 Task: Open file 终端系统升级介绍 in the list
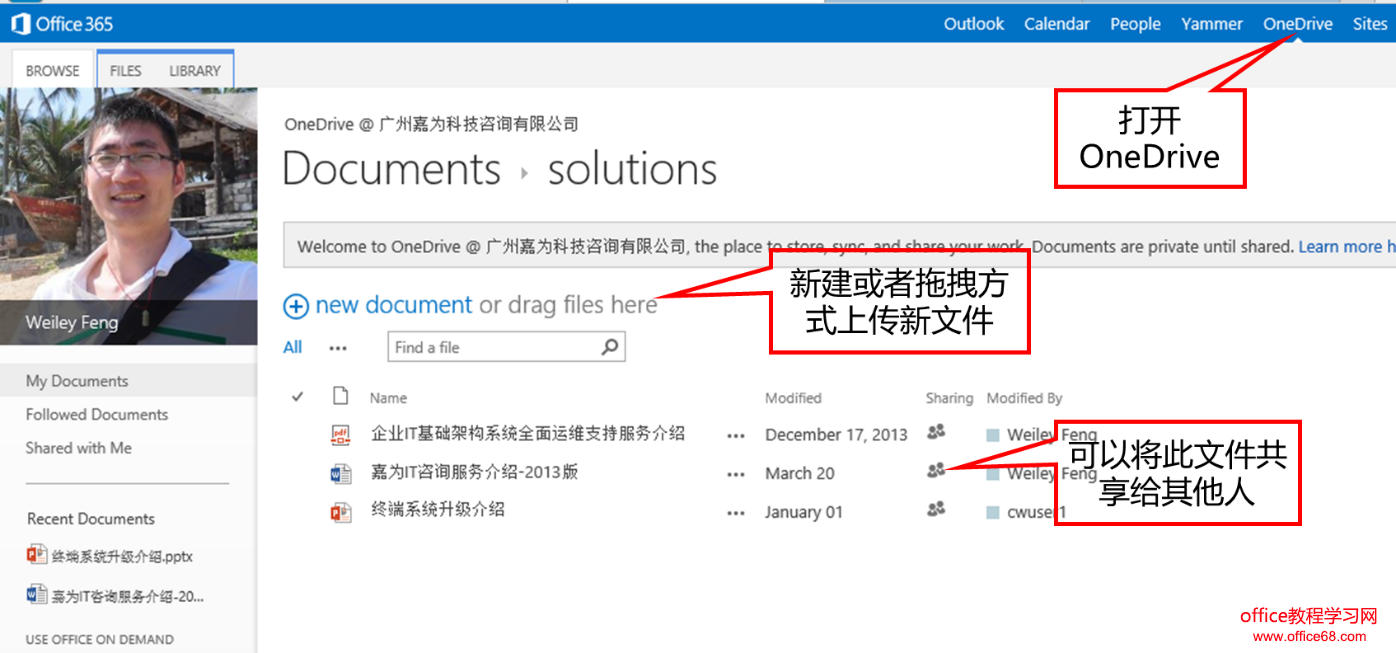point(438,510)
